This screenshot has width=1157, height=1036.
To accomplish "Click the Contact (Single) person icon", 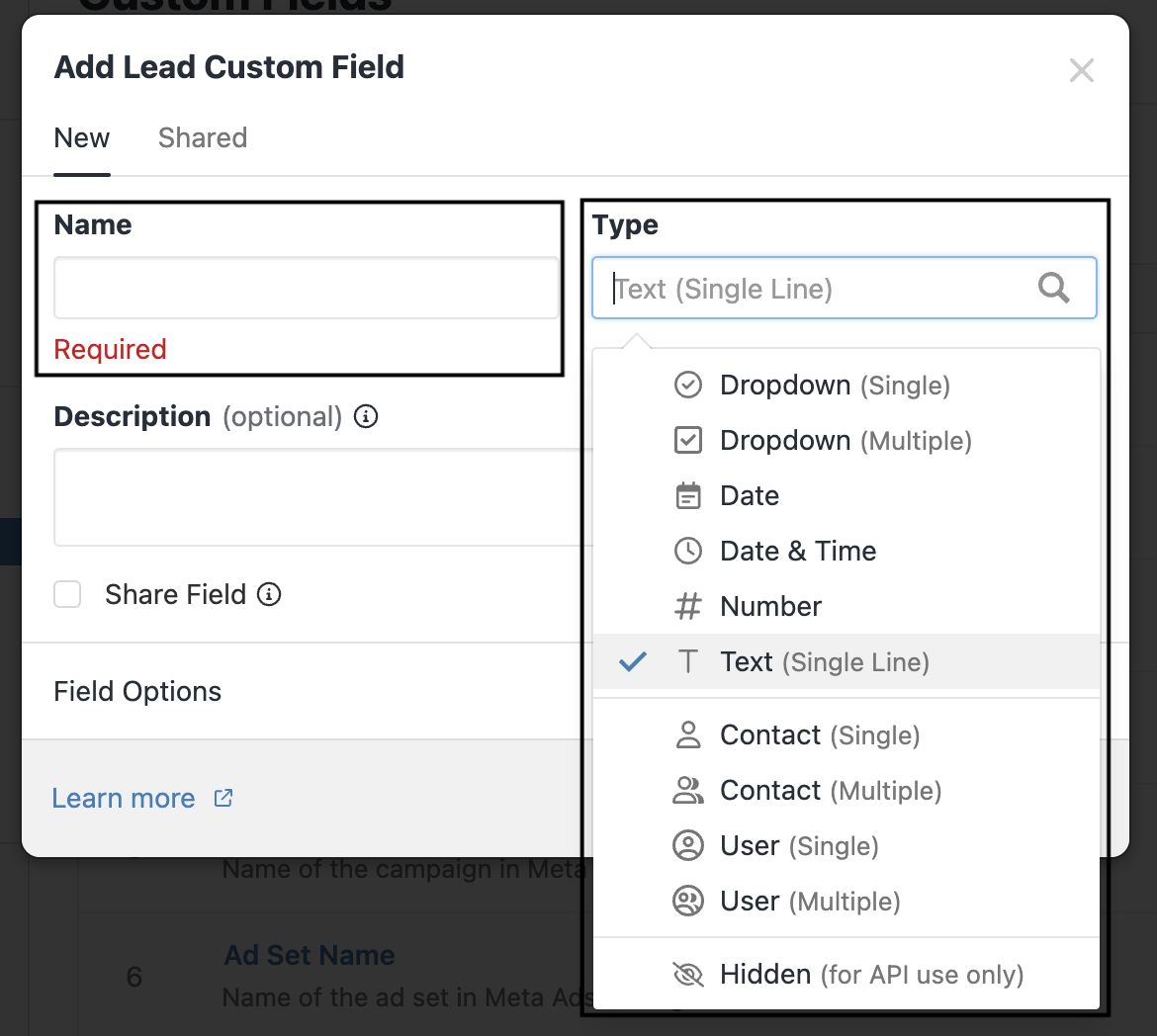I will [688, 734].
